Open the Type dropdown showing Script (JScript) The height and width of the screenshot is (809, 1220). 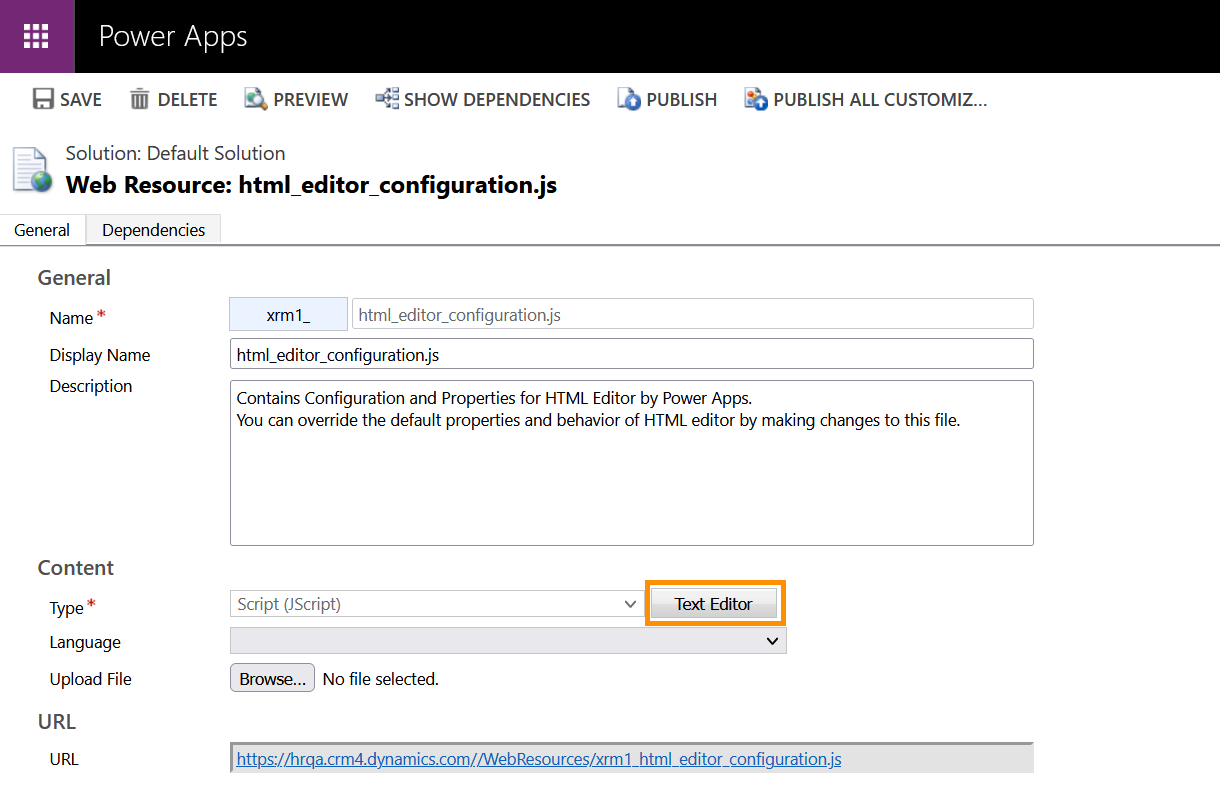point(436,604)
